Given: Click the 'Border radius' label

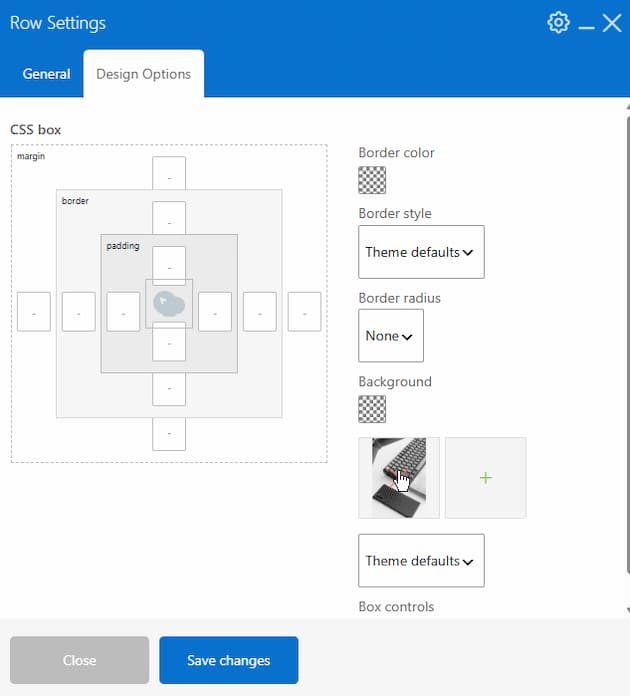Looking at the screenshot, I should pos(399,298).
